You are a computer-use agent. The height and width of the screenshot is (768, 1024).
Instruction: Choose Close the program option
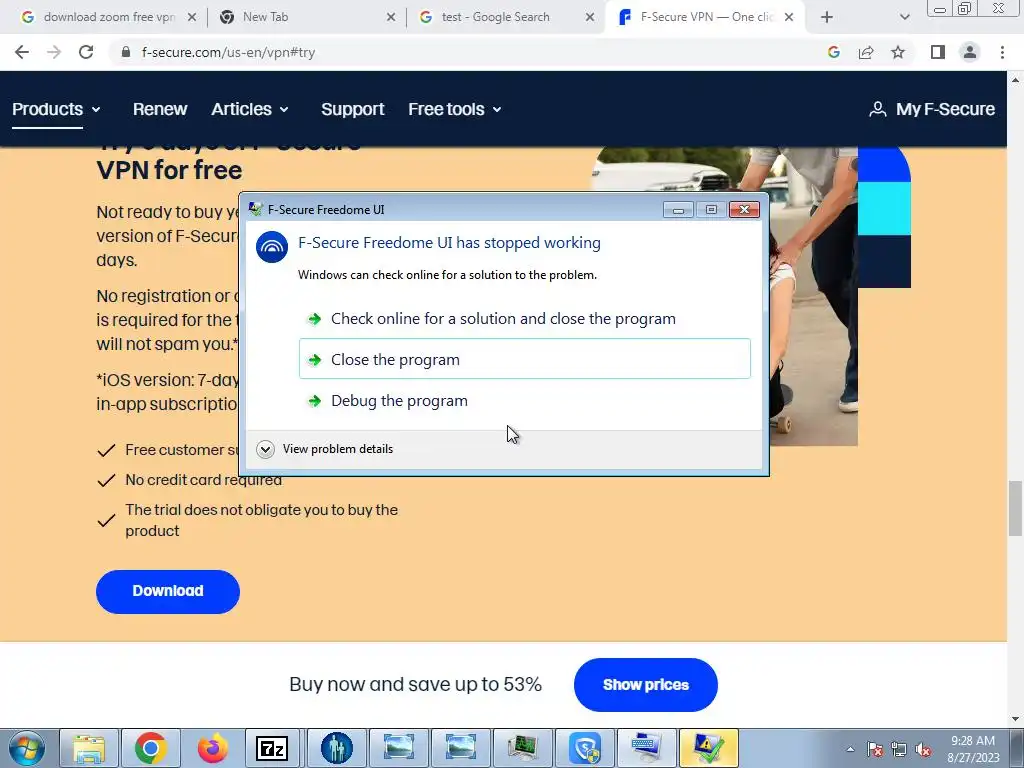tap(524, 359)
